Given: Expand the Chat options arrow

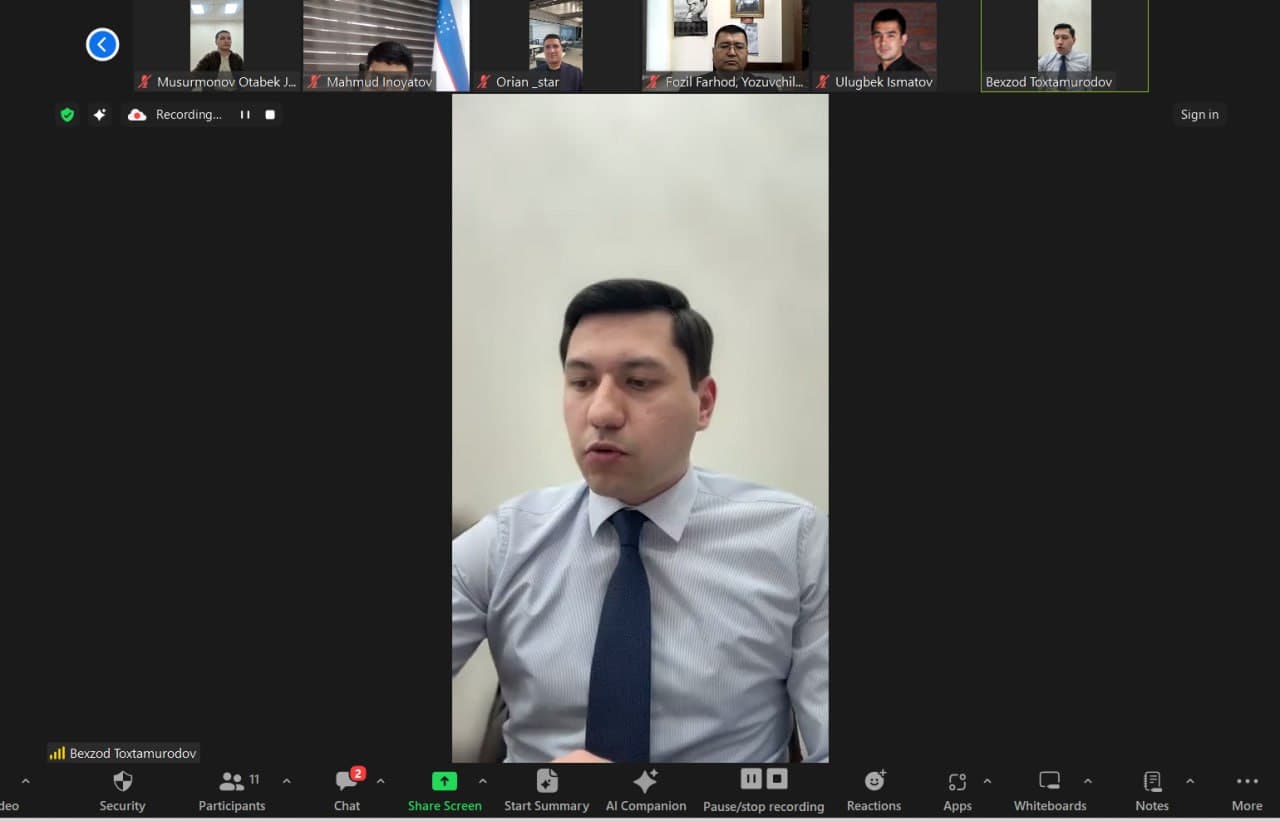Looking at the screenshot, I should pos(380,781).
